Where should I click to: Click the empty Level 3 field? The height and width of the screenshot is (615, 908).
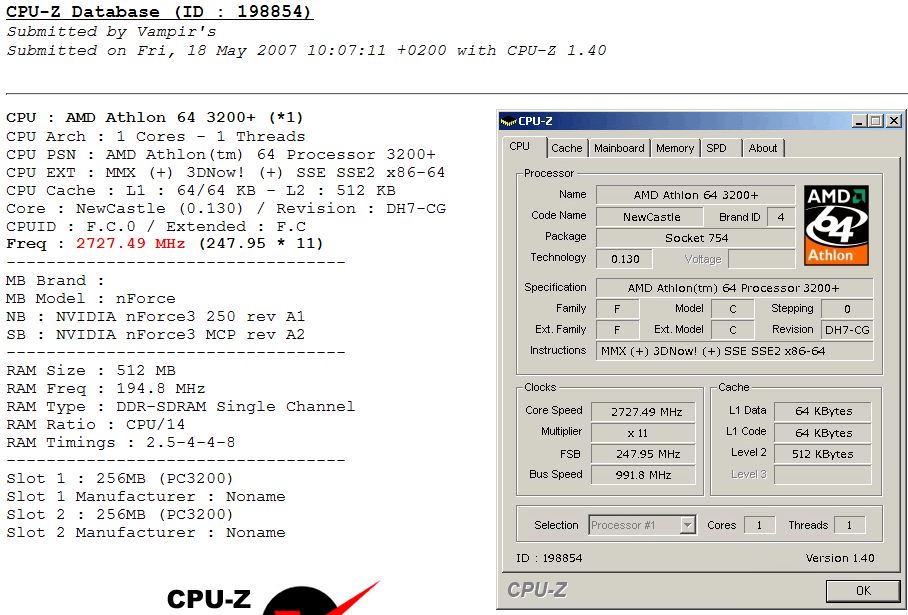click(823, 475)
